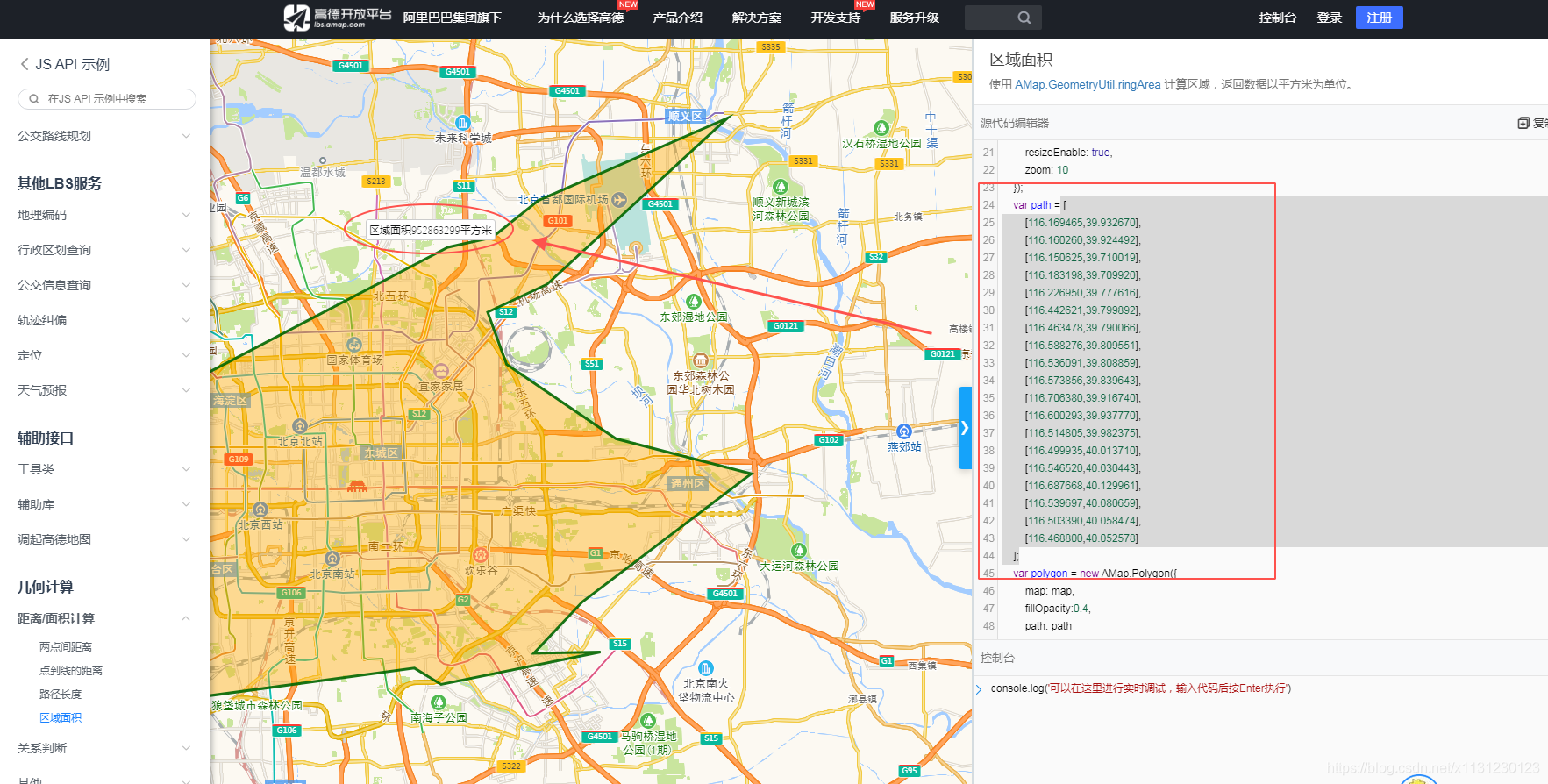Click code line 'fillOpacity:0.4,'
This screenshot has width=1548, height=784.
coord(1059,609)
